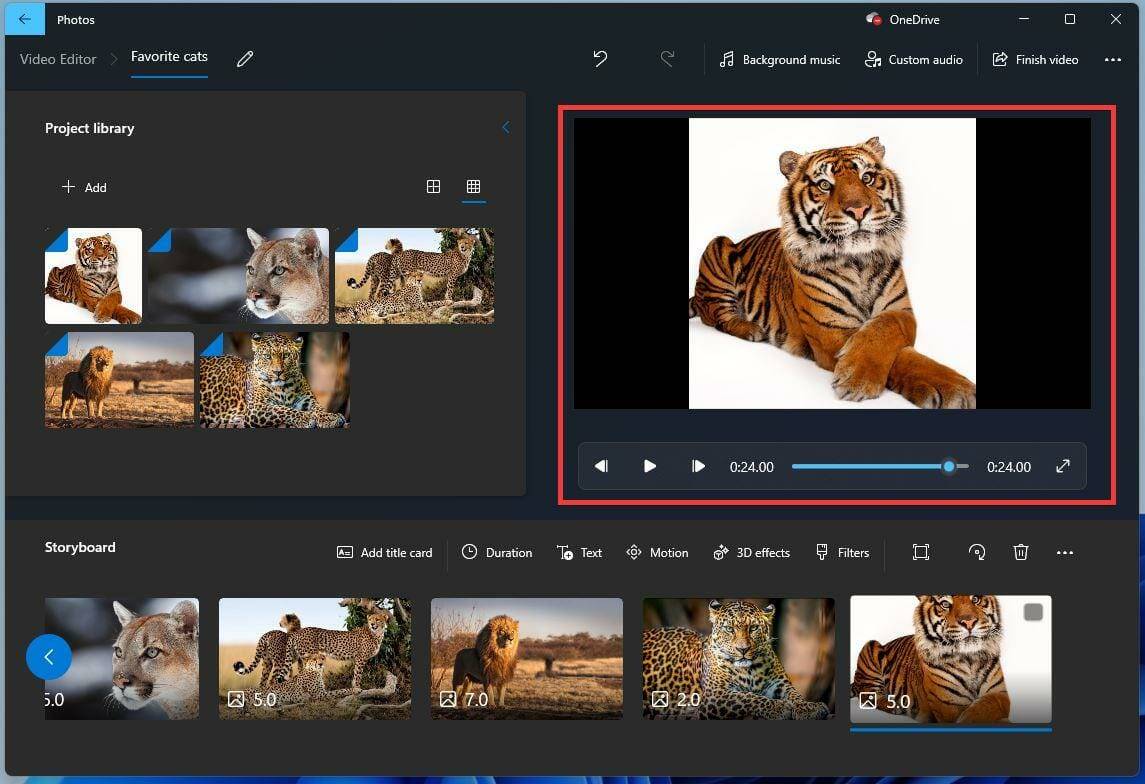Collapse the Project library panel
Image resolution: width=1145 pixels, height=784 pixels.
pyautogui.click(x=505, y=128)
